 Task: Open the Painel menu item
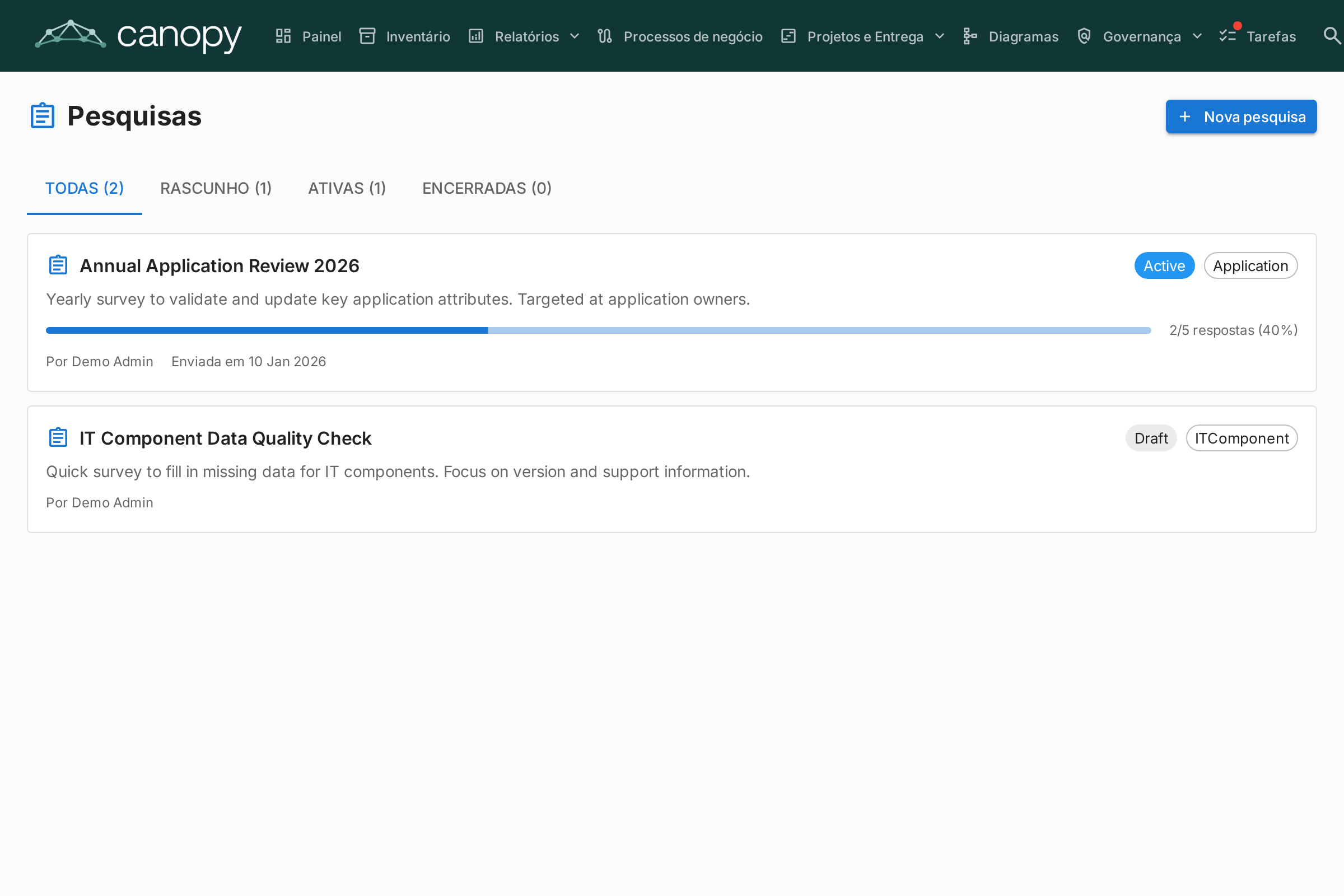tap(309, 36)
